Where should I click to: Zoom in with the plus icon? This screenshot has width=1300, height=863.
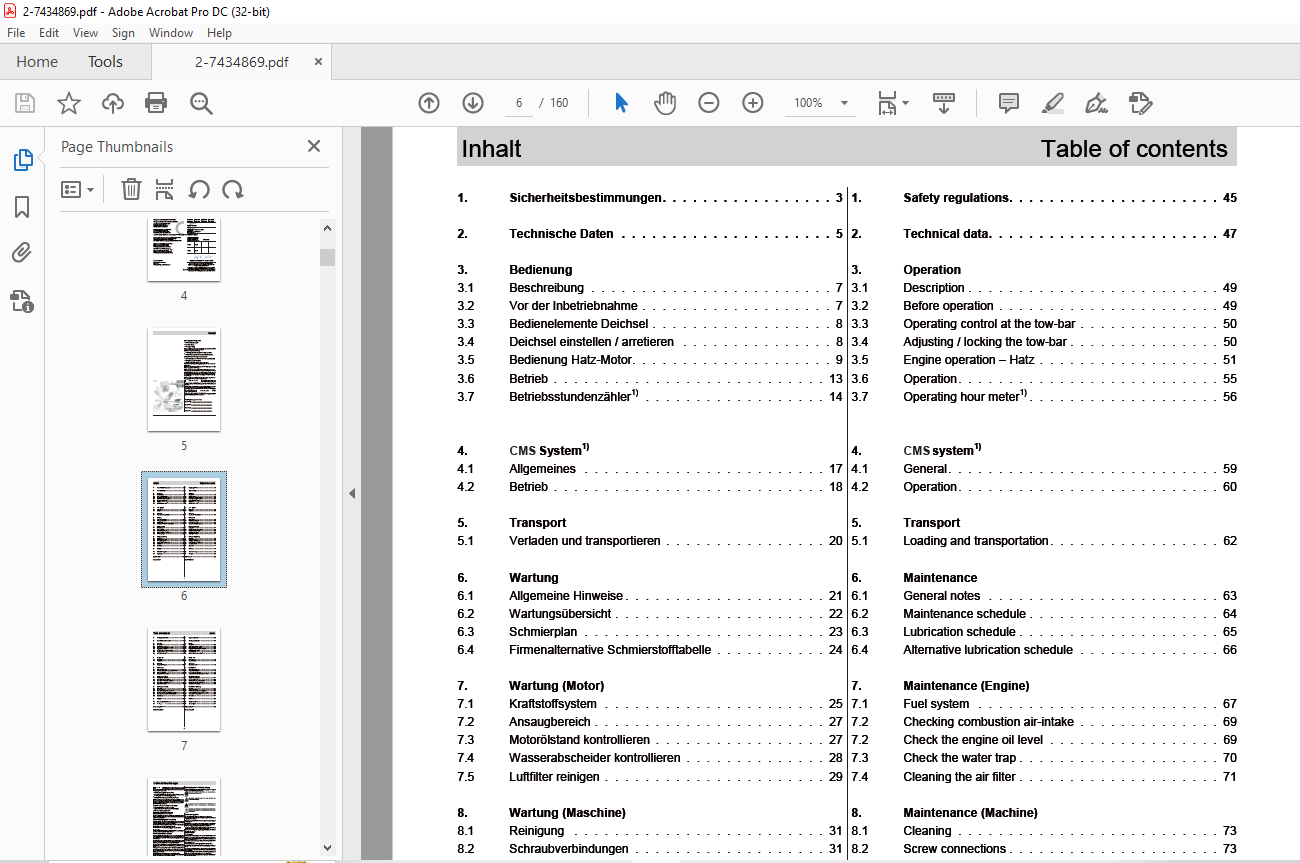753,103
